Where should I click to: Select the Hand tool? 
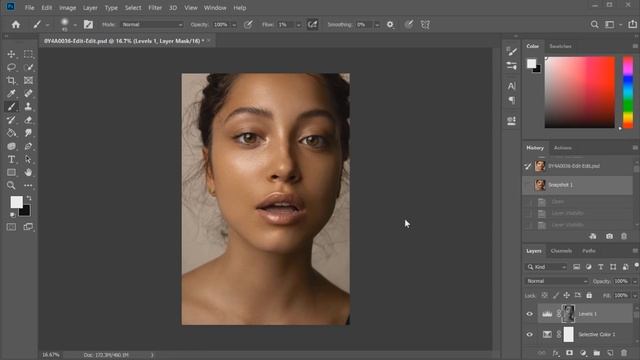coord(28,172)
